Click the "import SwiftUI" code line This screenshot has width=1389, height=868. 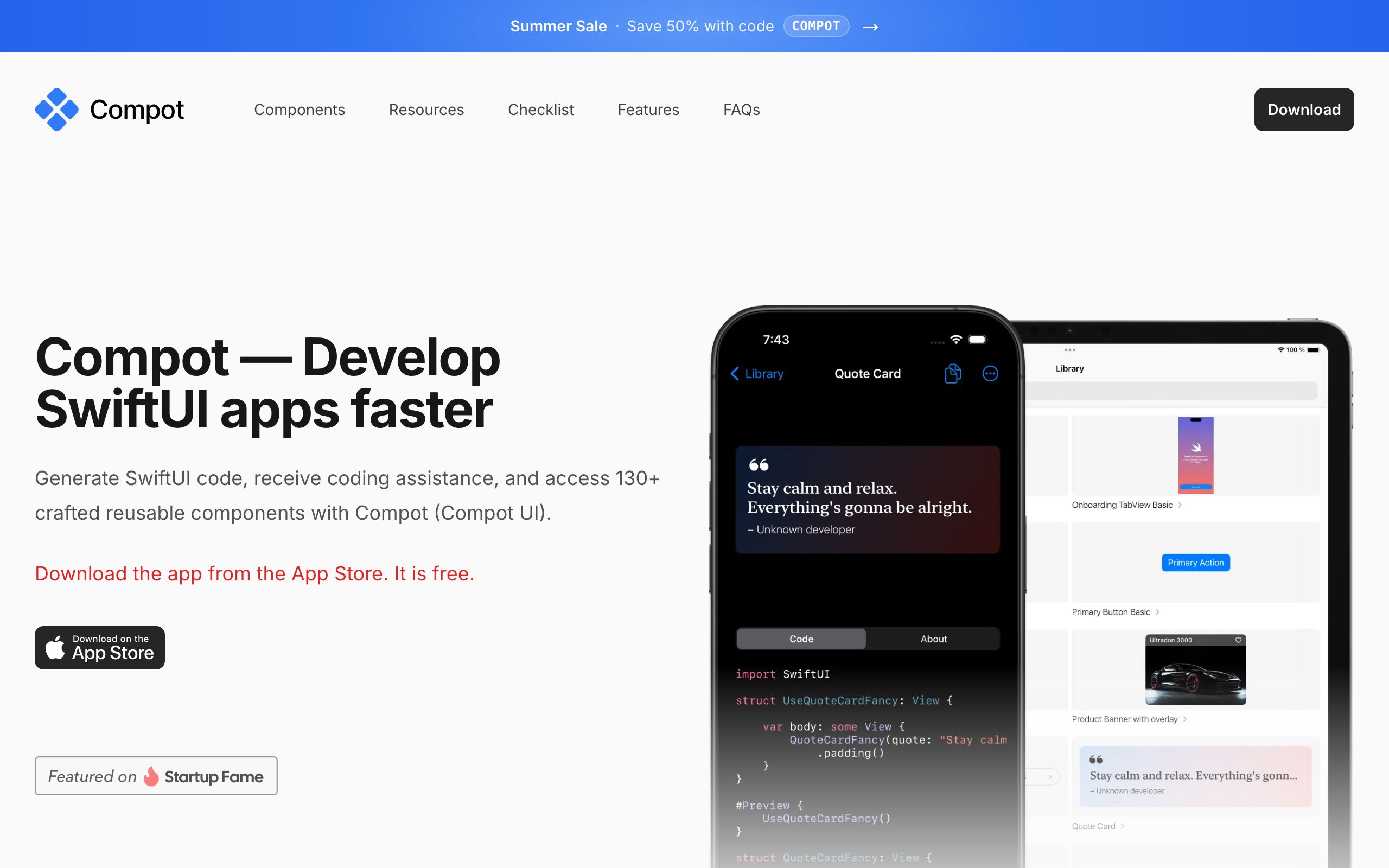(782, 674)
